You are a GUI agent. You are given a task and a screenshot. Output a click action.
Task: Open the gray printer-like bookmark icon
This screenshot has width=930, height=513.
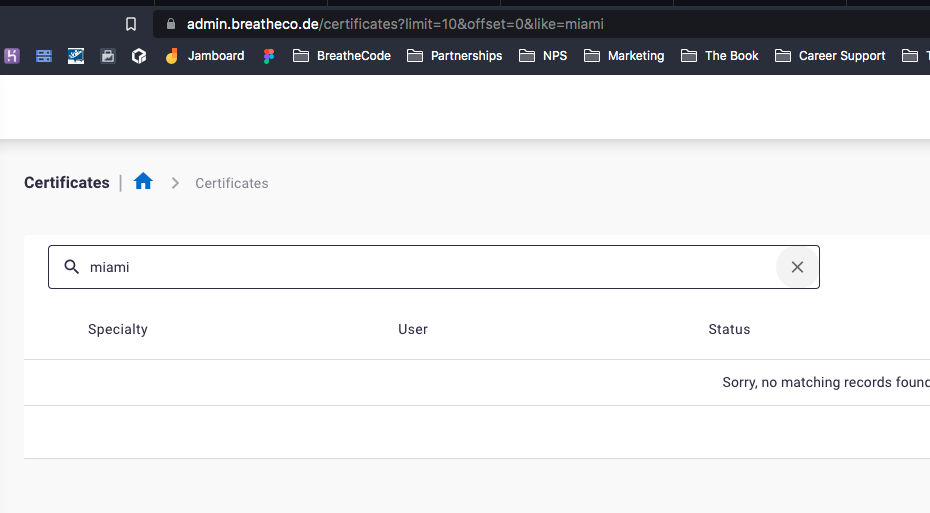[x=107, y=56]
